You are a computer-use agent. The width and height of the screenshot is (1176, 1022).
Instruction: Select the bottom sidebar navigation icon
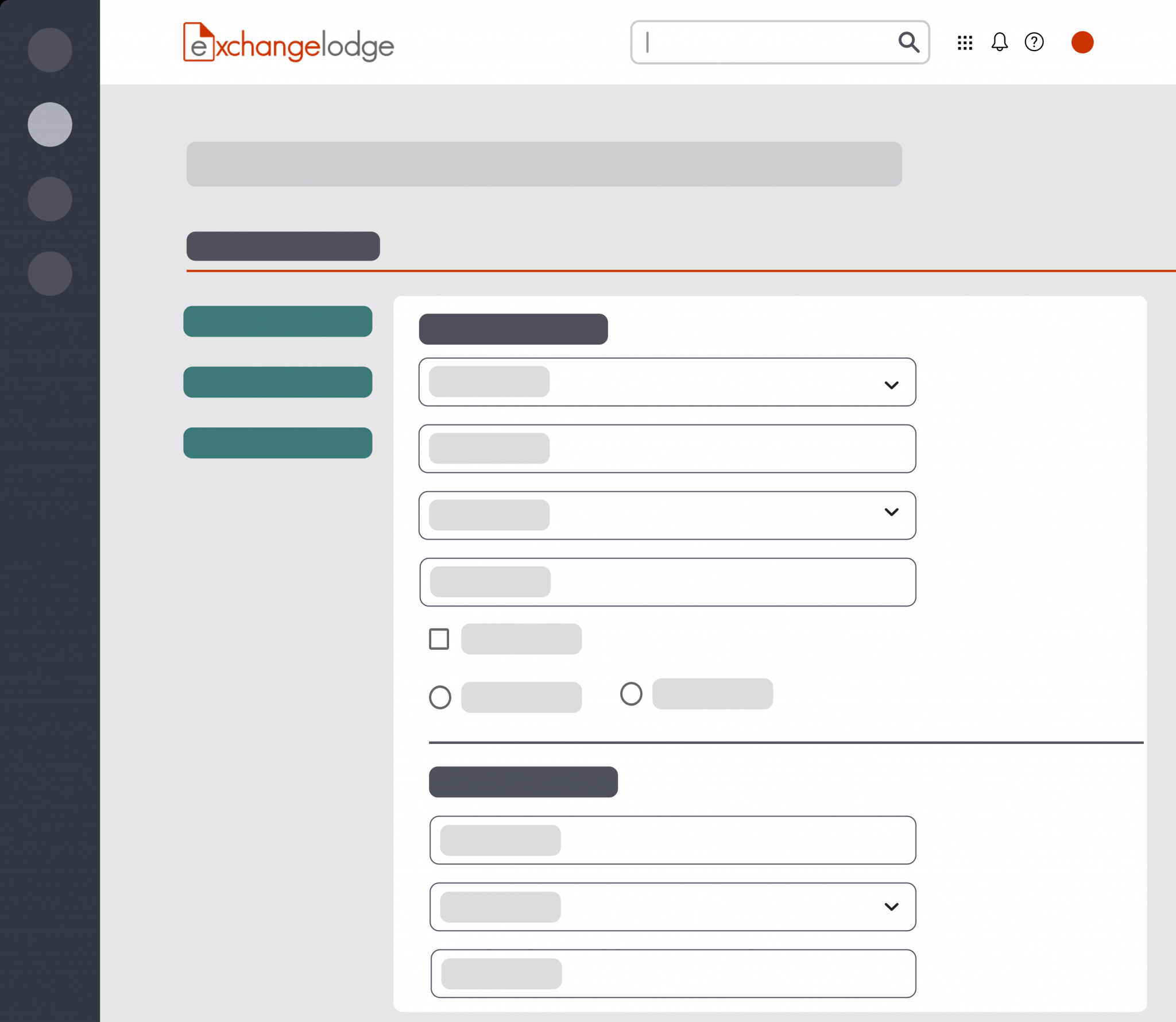coord(49,273)
